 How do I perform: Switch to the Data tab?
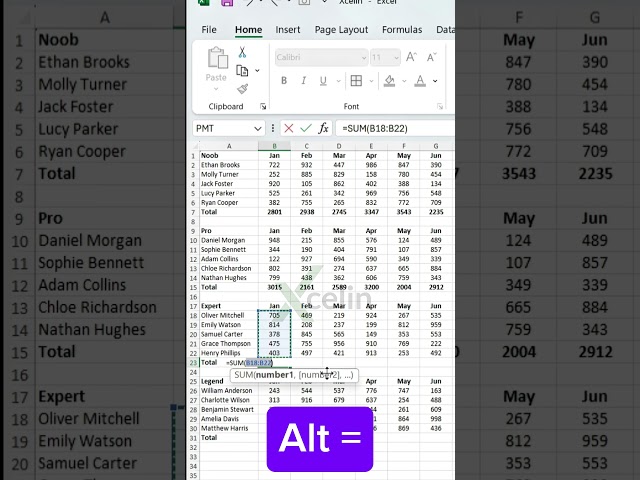[445, 30]
